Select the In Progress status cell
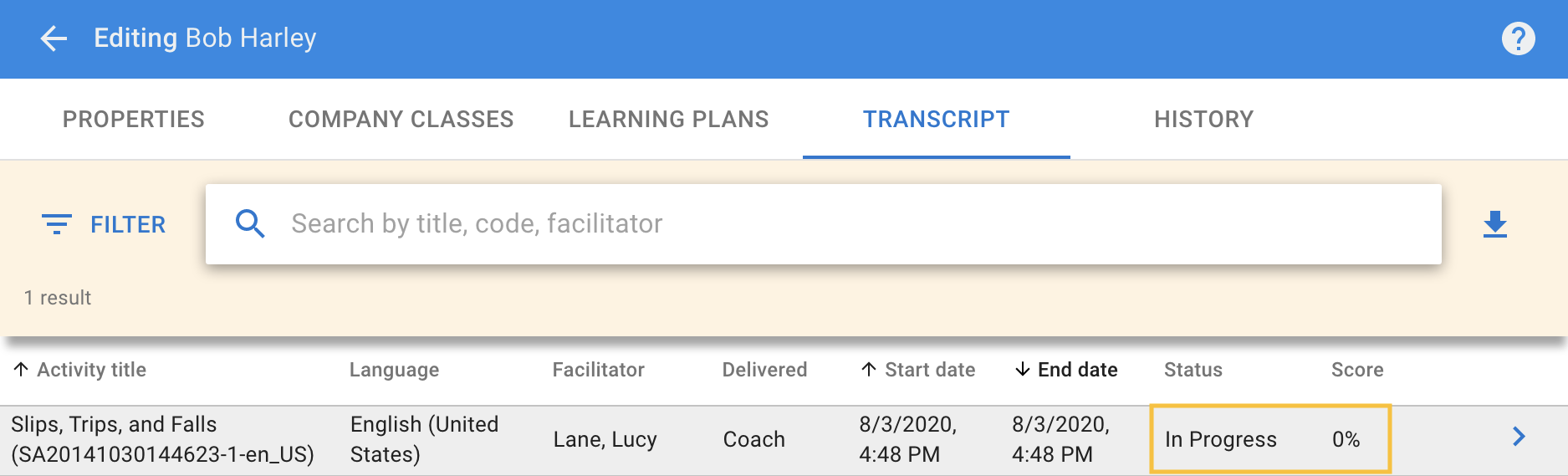Image resolution: width=1568 pixels, height=476 pixels. point(1220,440)
